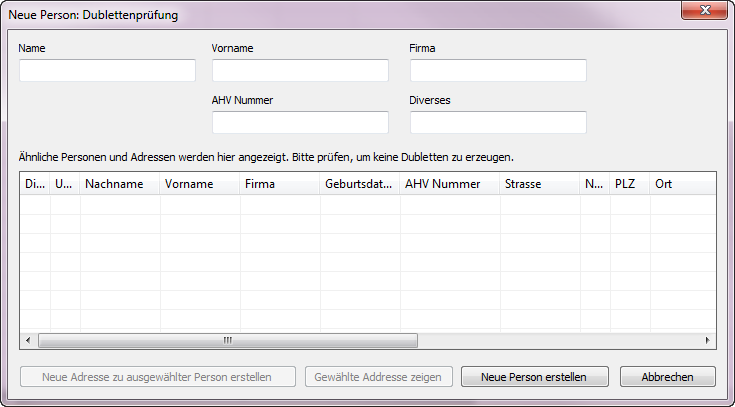Select the Diverses input field
This screenshot has height=407, width=735.
[x=498, y=122]
